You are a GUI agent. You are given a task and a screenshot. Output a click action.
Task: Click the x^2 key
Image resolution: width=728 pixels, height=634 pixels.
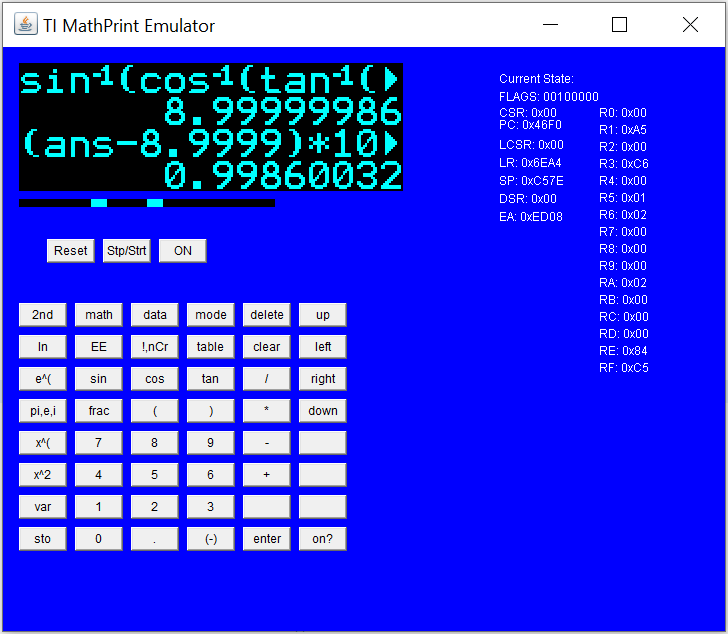(43, 475)
